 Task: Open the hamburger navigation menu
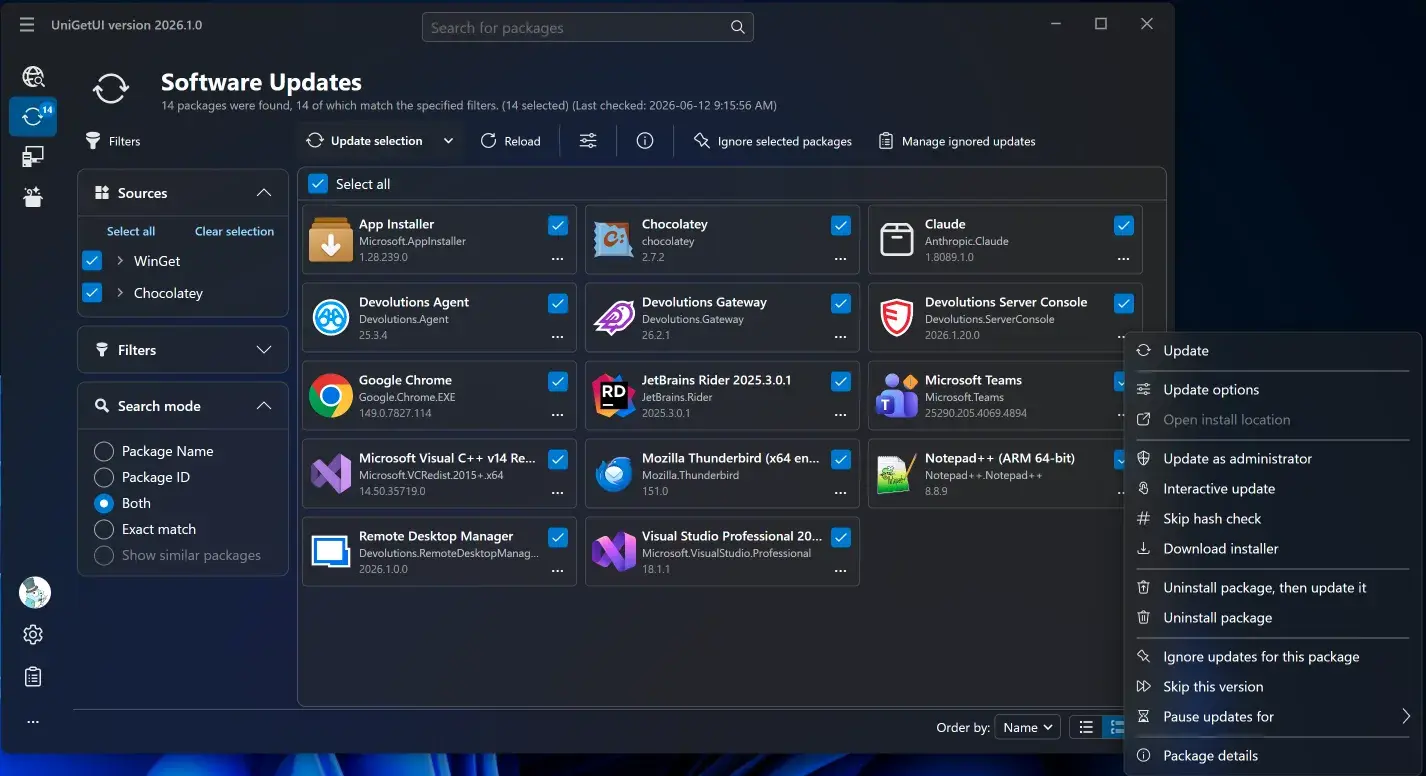pyautogui.click(x=27, y=25)
